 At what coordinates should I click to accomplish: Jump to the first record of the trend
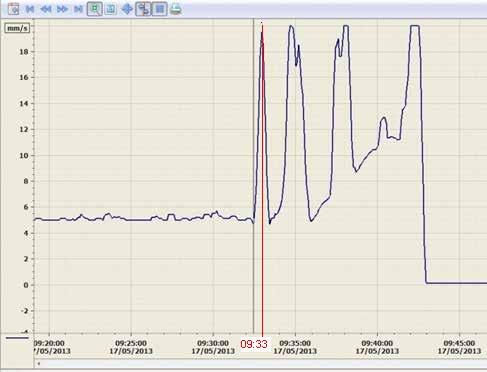(30, 9)
